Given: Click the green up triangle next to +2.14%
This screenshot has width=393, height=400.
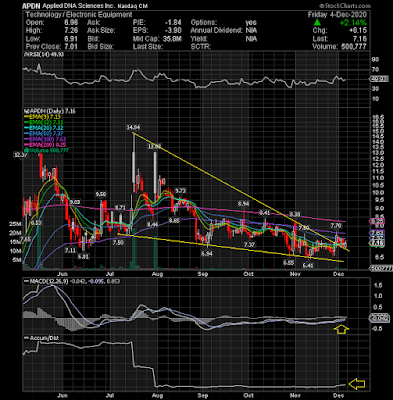Looking at the screenshot, I should pyautogui.click(x=318, y=23).
